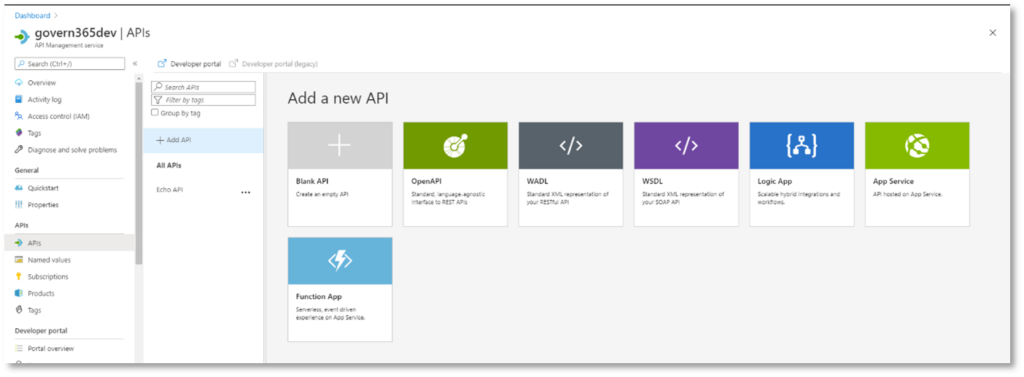Focus the Filter by tags field

[204, 100]
